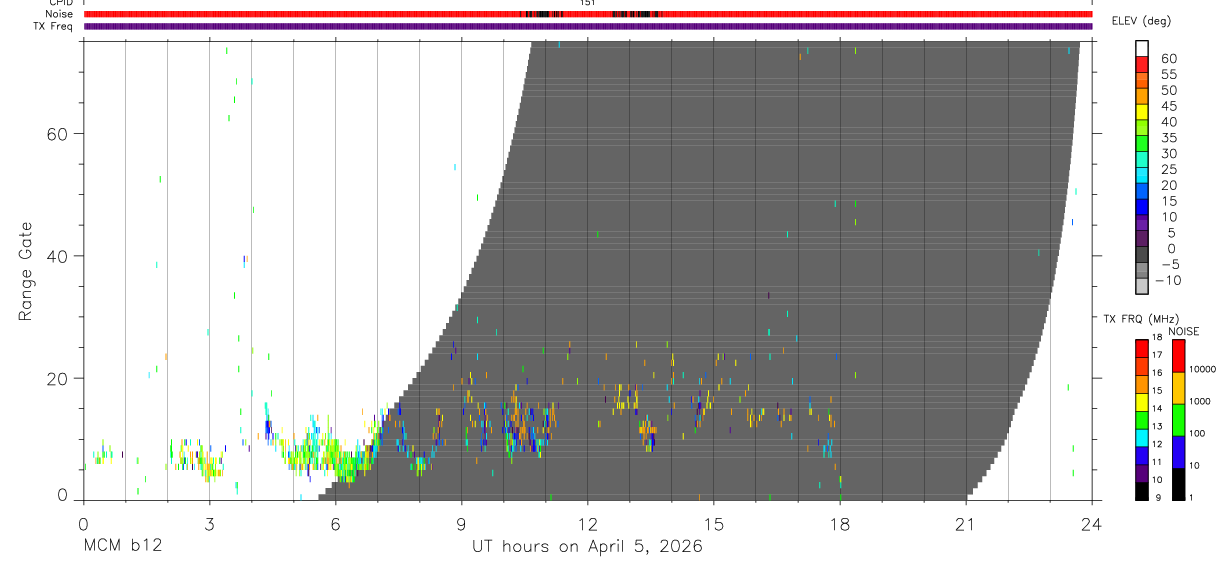
Task: Click the "TX Freq" row label at top
Action: pyautogui.click(x=55, y=26)
